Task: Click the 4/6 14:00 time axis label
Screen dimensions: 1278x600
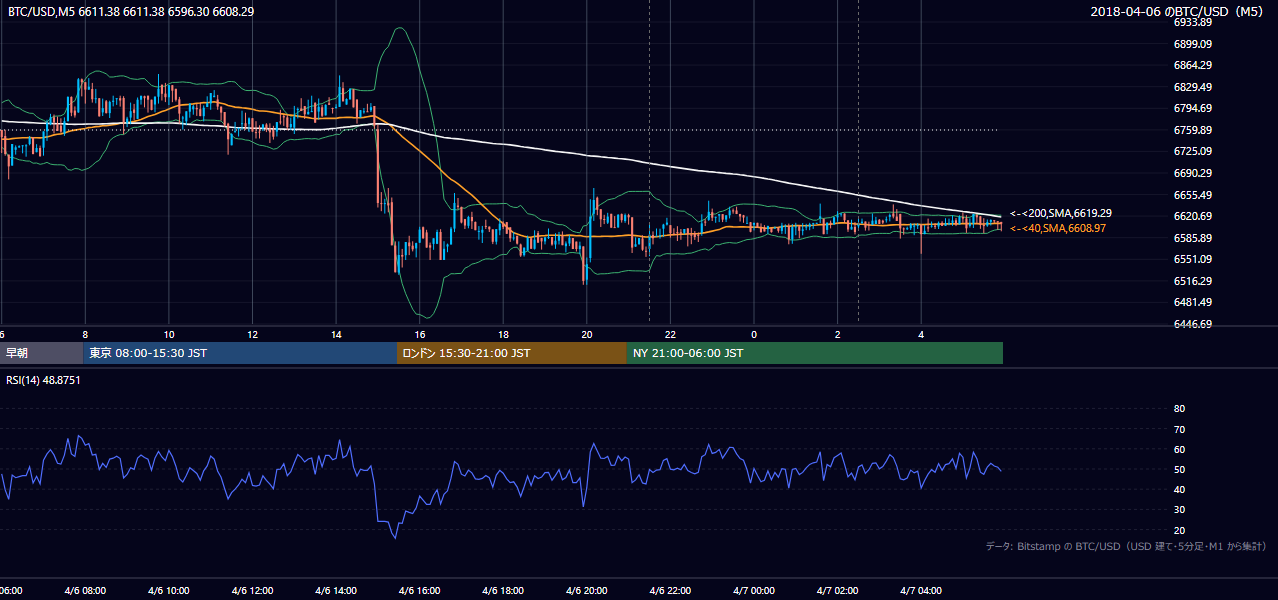Action: (x=336, y=591)
